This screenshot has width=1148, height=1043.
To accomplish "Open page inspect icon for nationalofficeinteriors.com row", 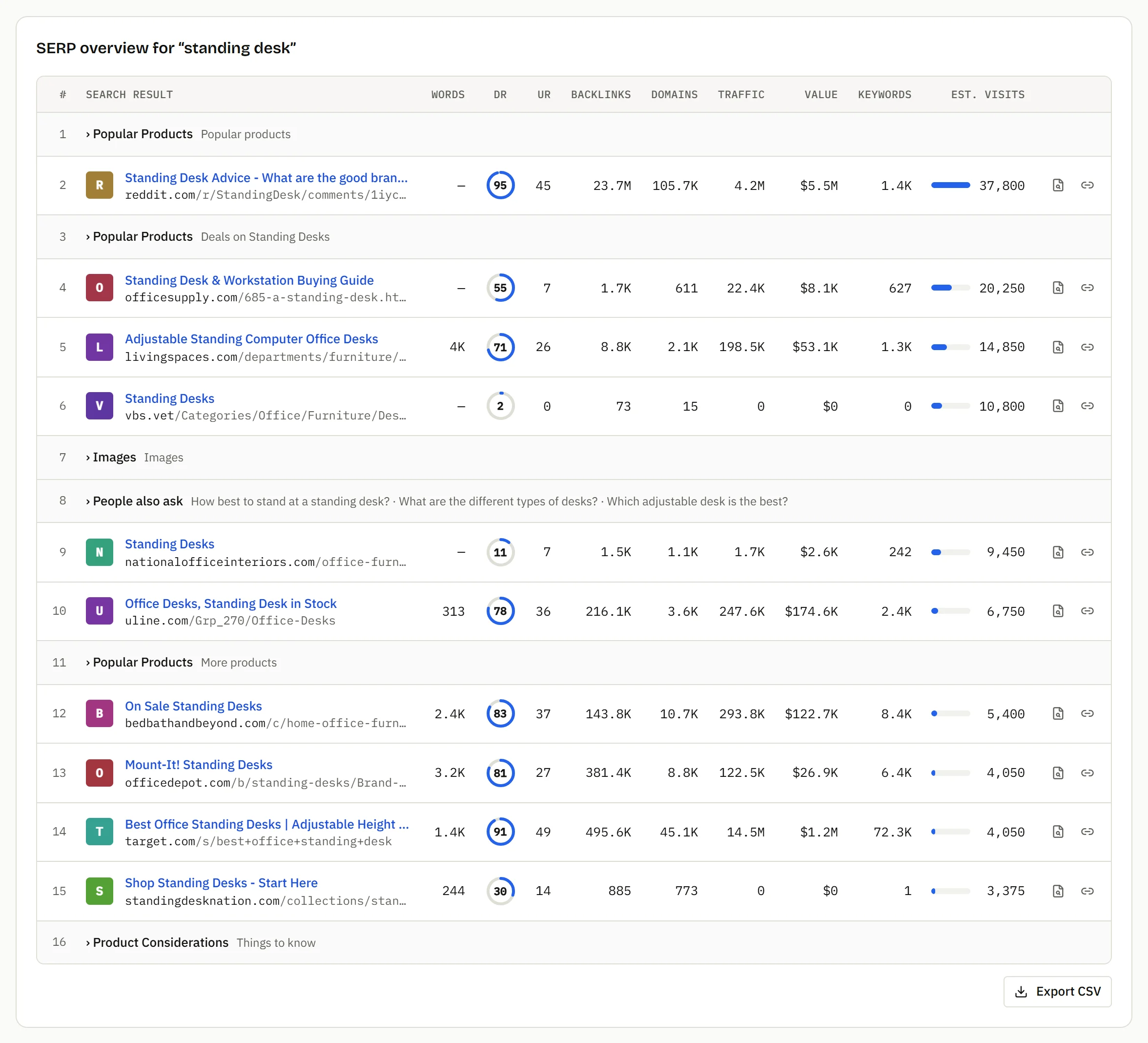I will click(1057, 552).
